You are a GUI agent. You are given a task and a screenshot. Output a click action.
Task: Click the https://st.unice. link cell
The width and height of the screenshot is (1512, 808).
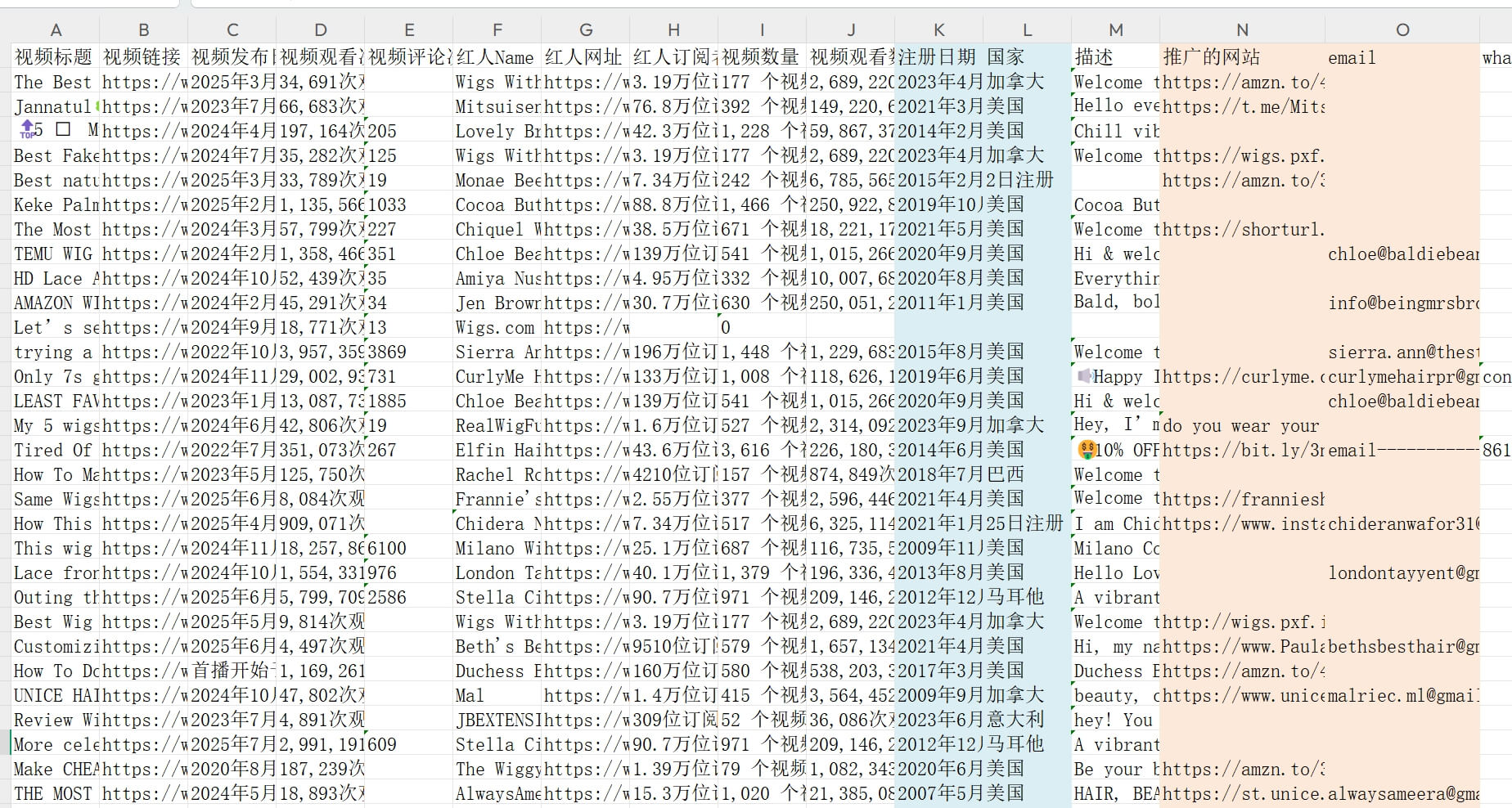click(1242, 793)
